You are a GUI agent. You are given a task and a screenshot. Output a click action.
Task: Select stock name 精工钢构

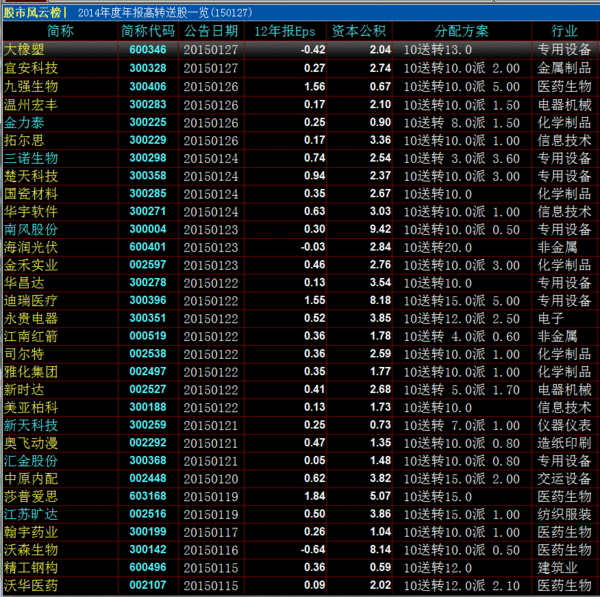click(x=31, y=568)
